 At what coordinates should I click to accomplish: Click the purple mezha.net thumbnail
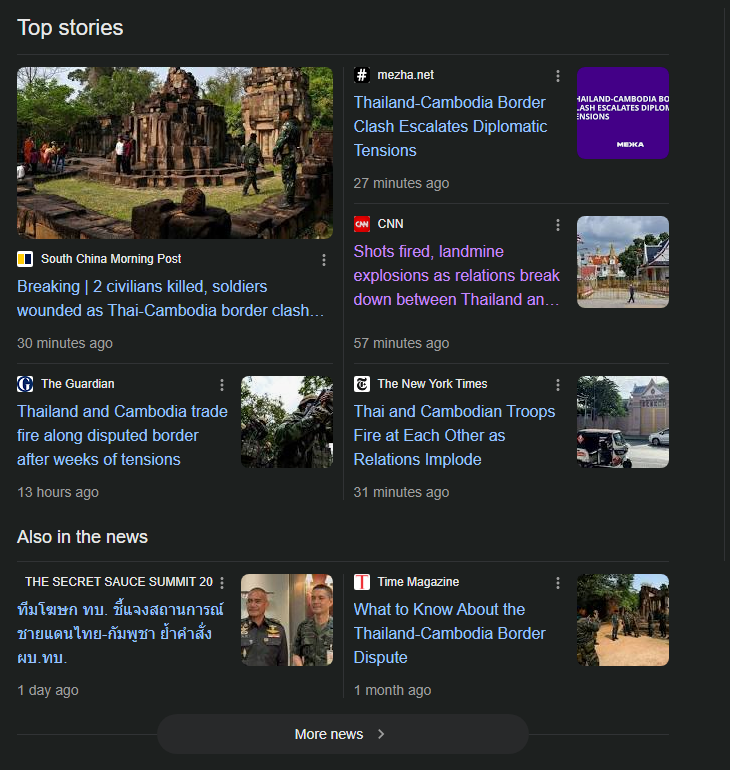pos(623,113)
